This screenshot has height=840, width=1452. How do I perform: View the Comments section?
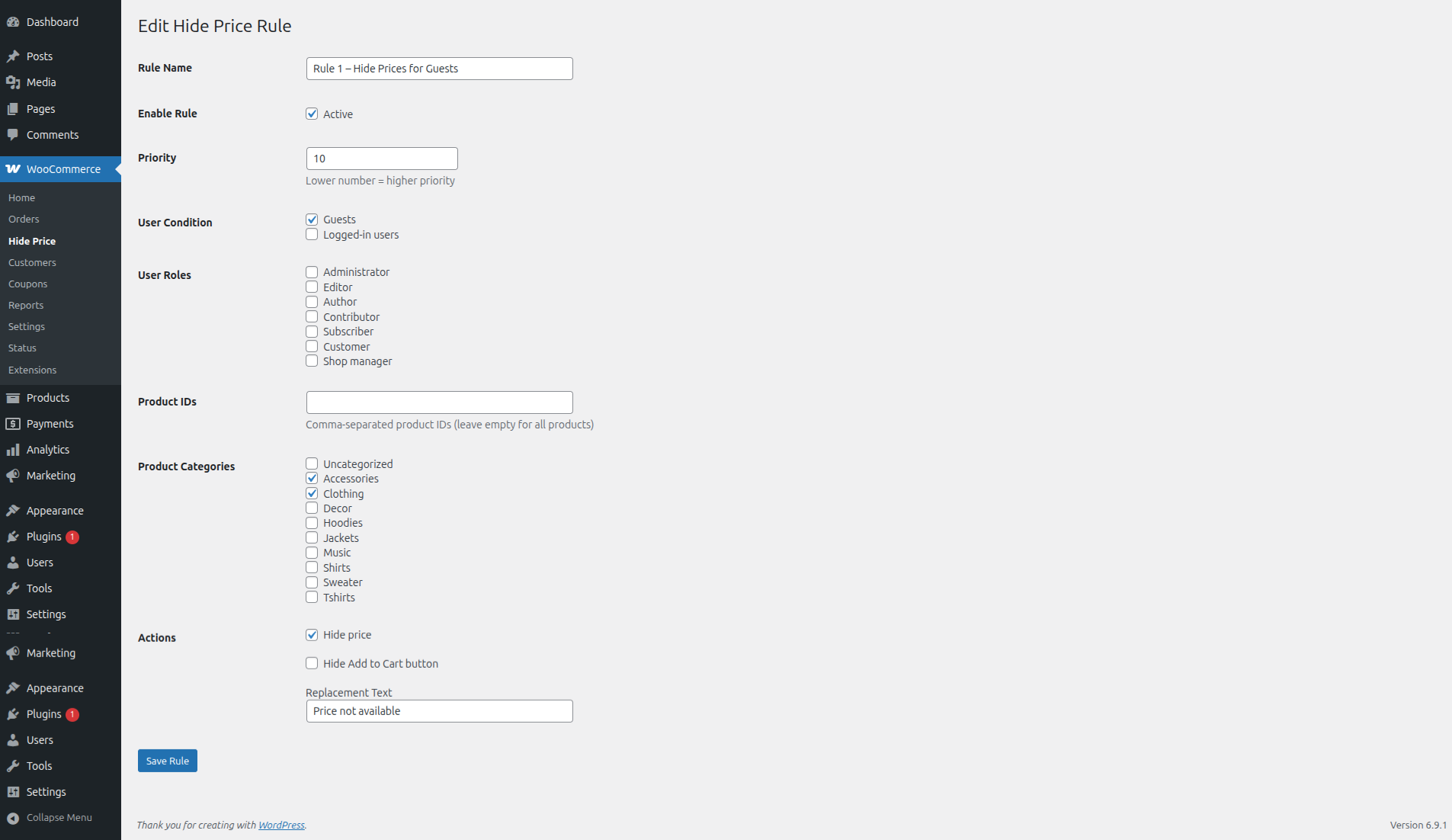pyautogui.click(x=52, y=134)
